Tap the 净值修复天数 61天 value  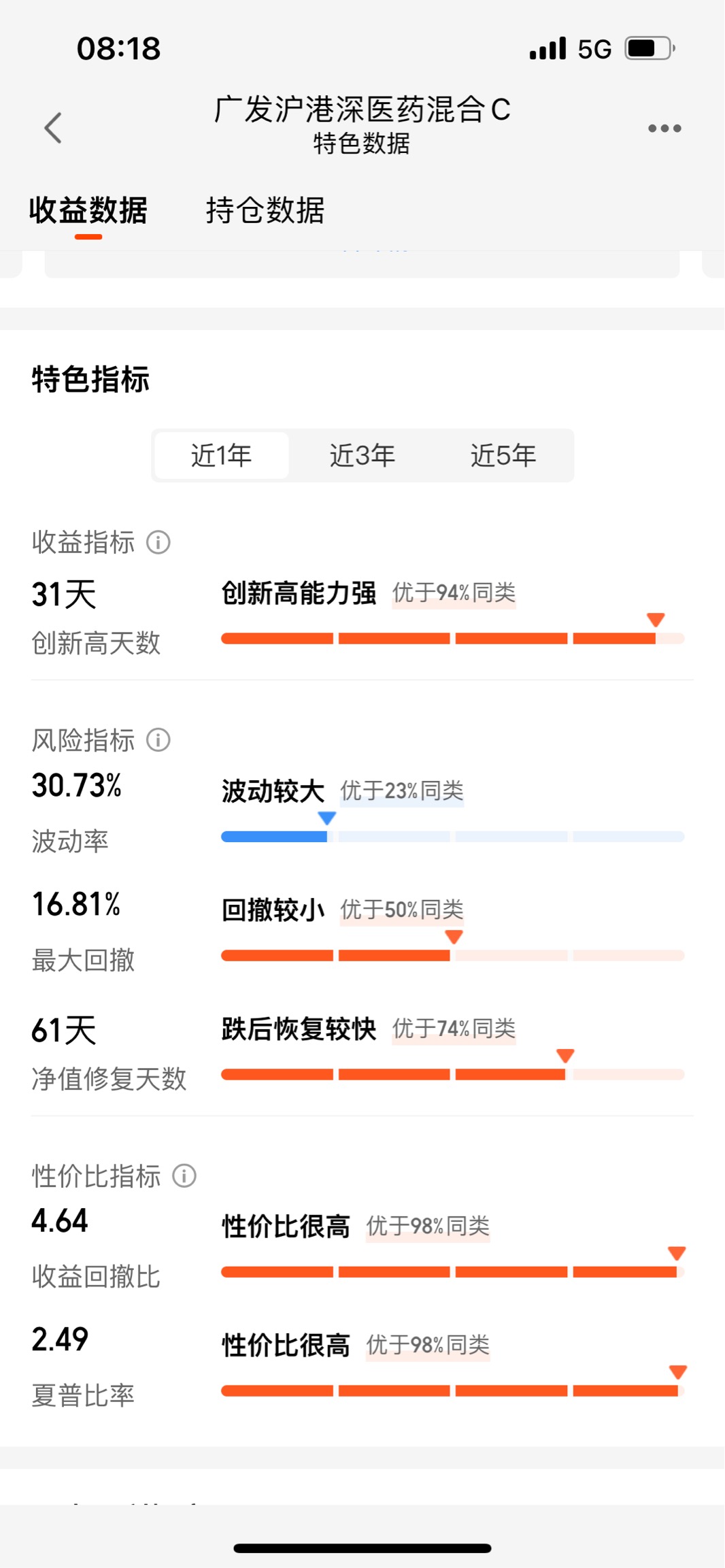click(64, 1030)
